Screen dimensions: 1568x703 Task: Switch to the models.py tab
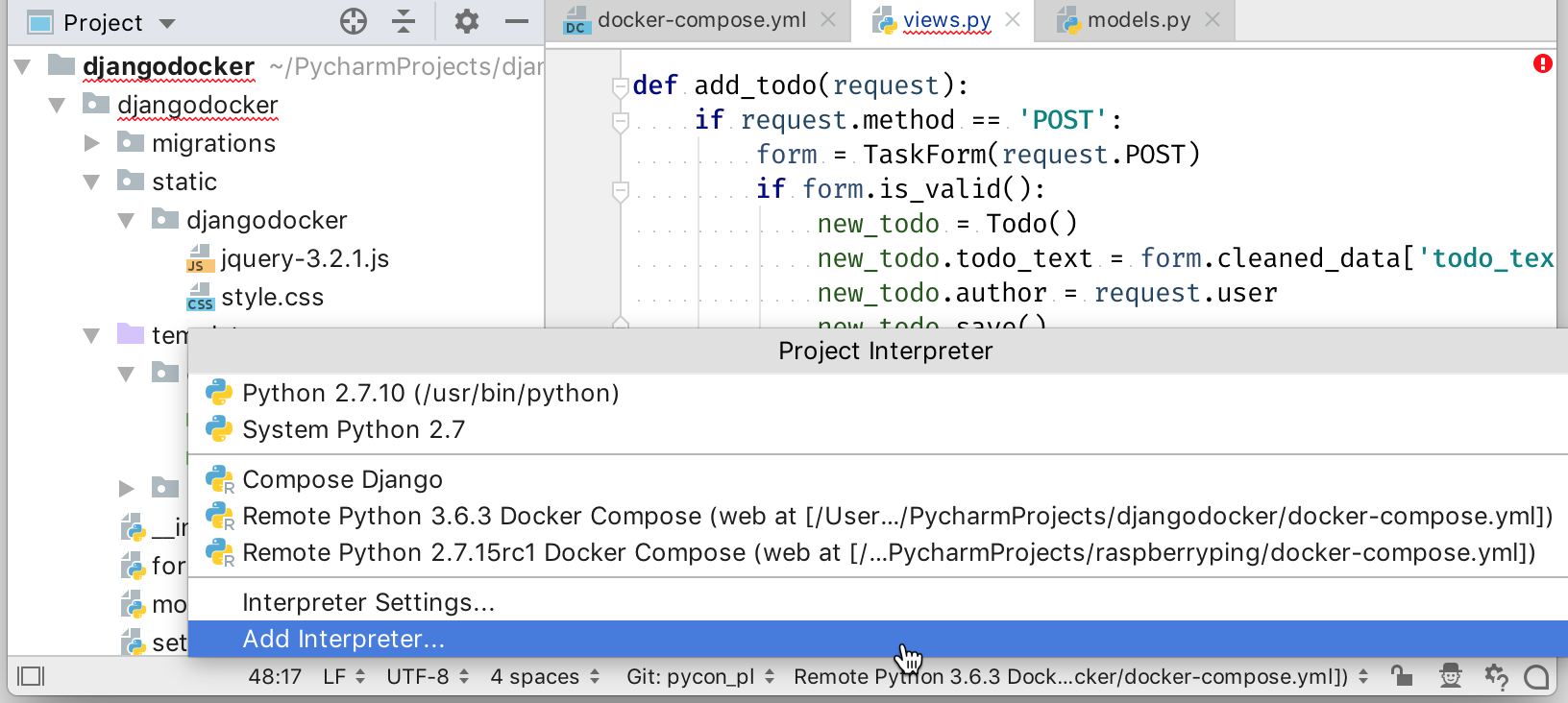[1138, 20]
